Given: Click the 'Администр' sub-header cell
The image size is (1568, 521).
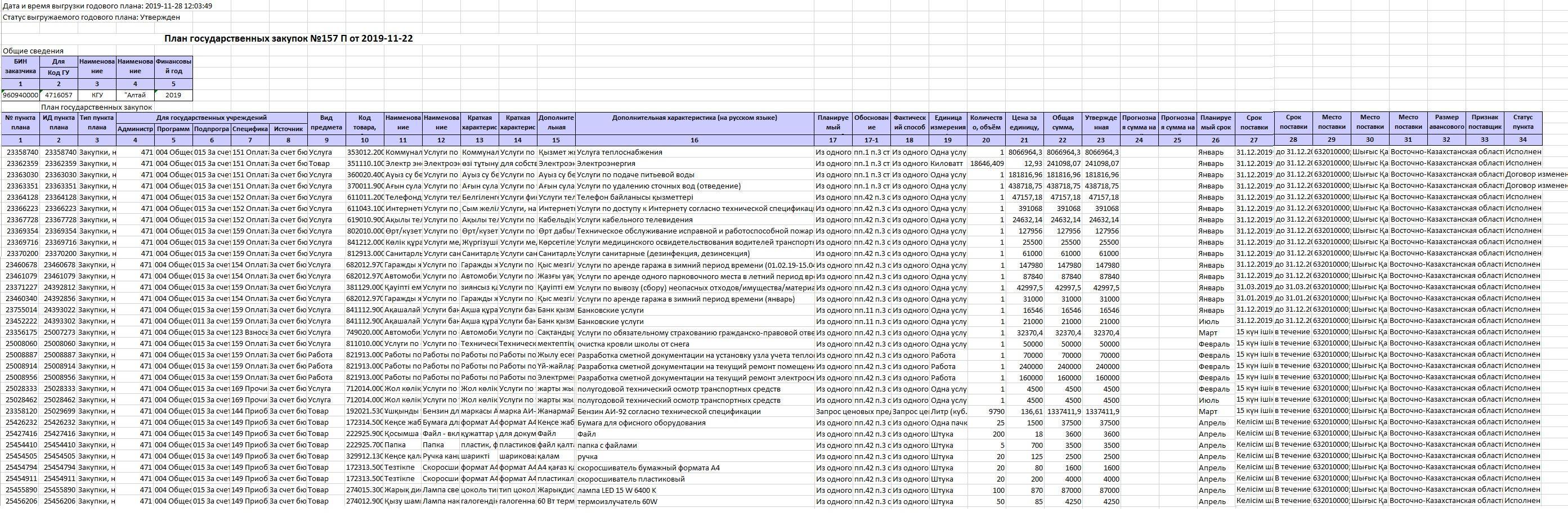Looking at the screenshot, I should [135, 129].
